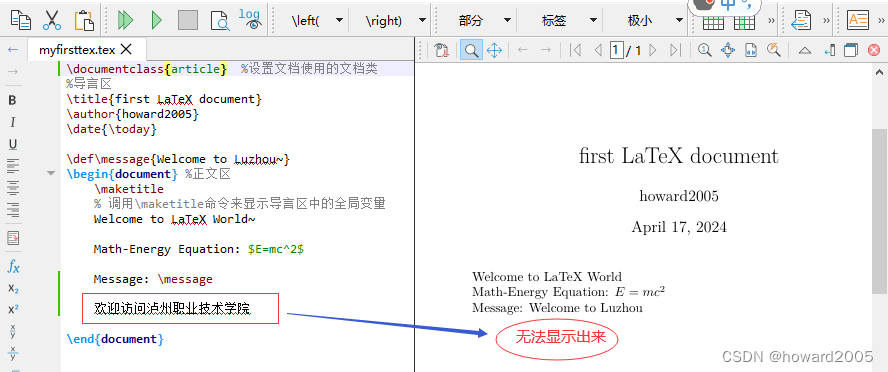Expand overflow chevron beside arrow document icon

click(826, 20)
